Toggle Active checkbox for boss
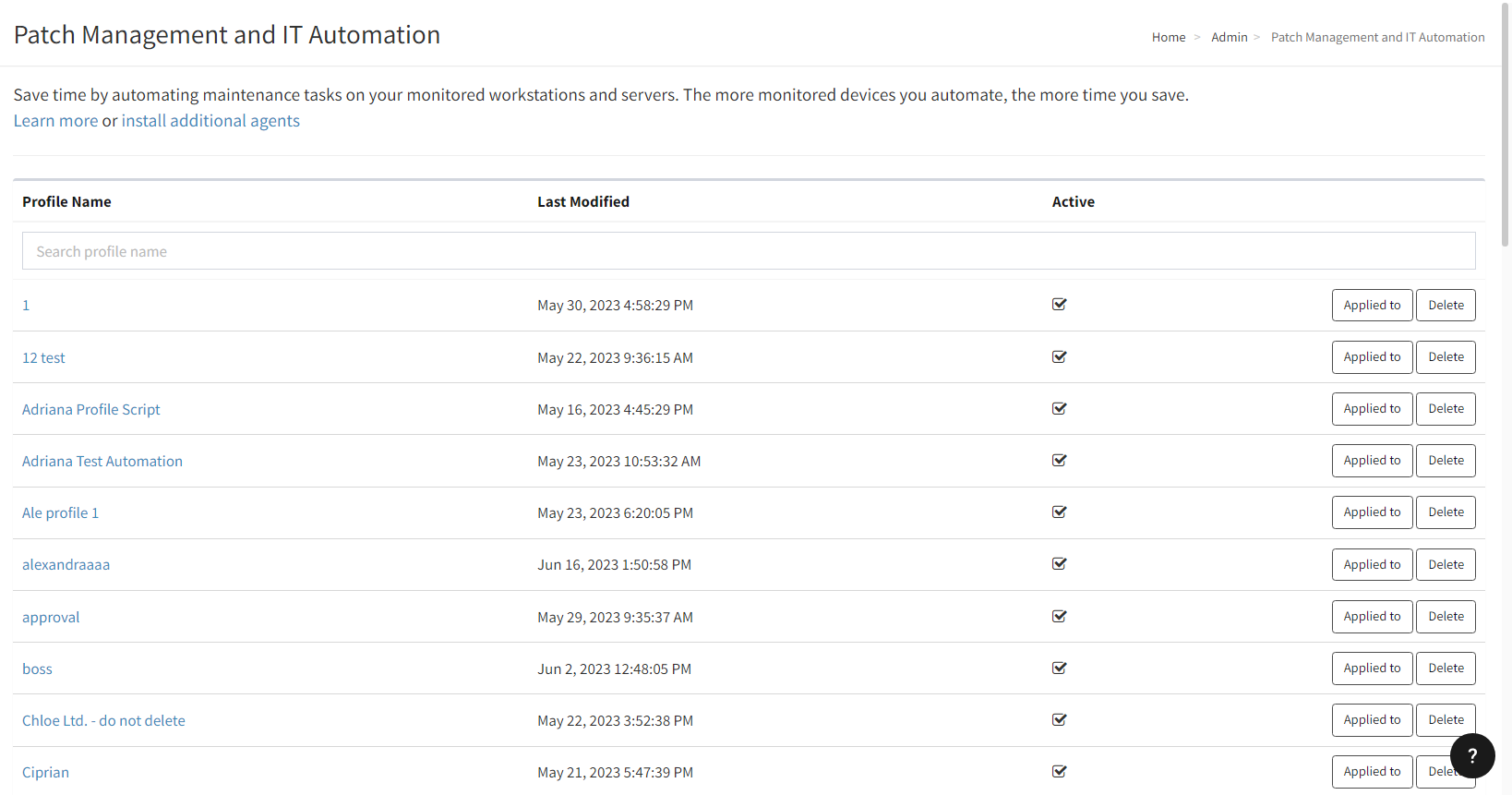Image resolution: width=1512 pixels, height=795 pixels. pos(1060,668)
